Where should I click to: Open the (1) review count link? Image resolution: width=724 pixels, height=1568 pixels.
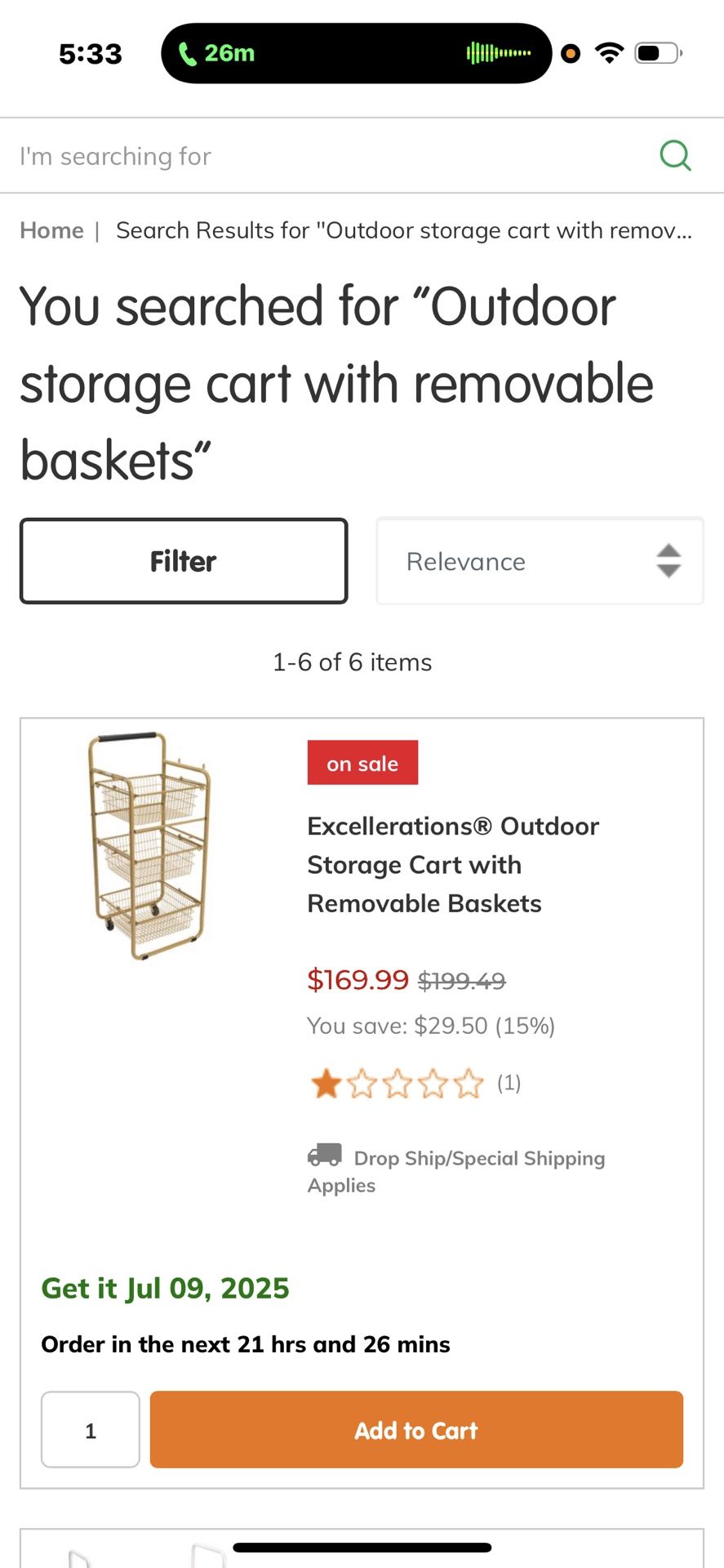tap(509, 1083)
